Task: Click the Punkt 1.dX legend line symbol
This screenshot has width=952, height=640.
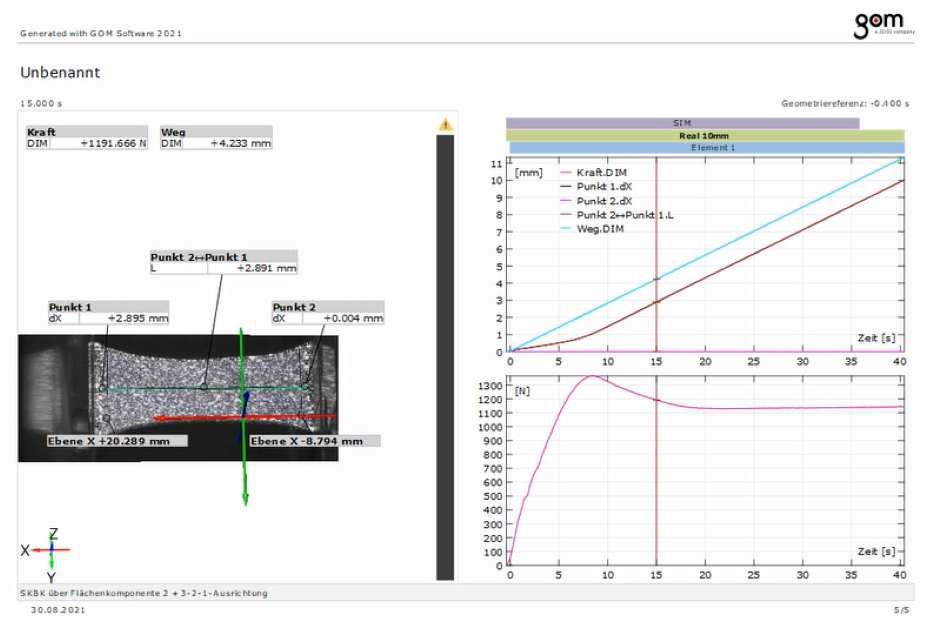Action: coord(565,185)
